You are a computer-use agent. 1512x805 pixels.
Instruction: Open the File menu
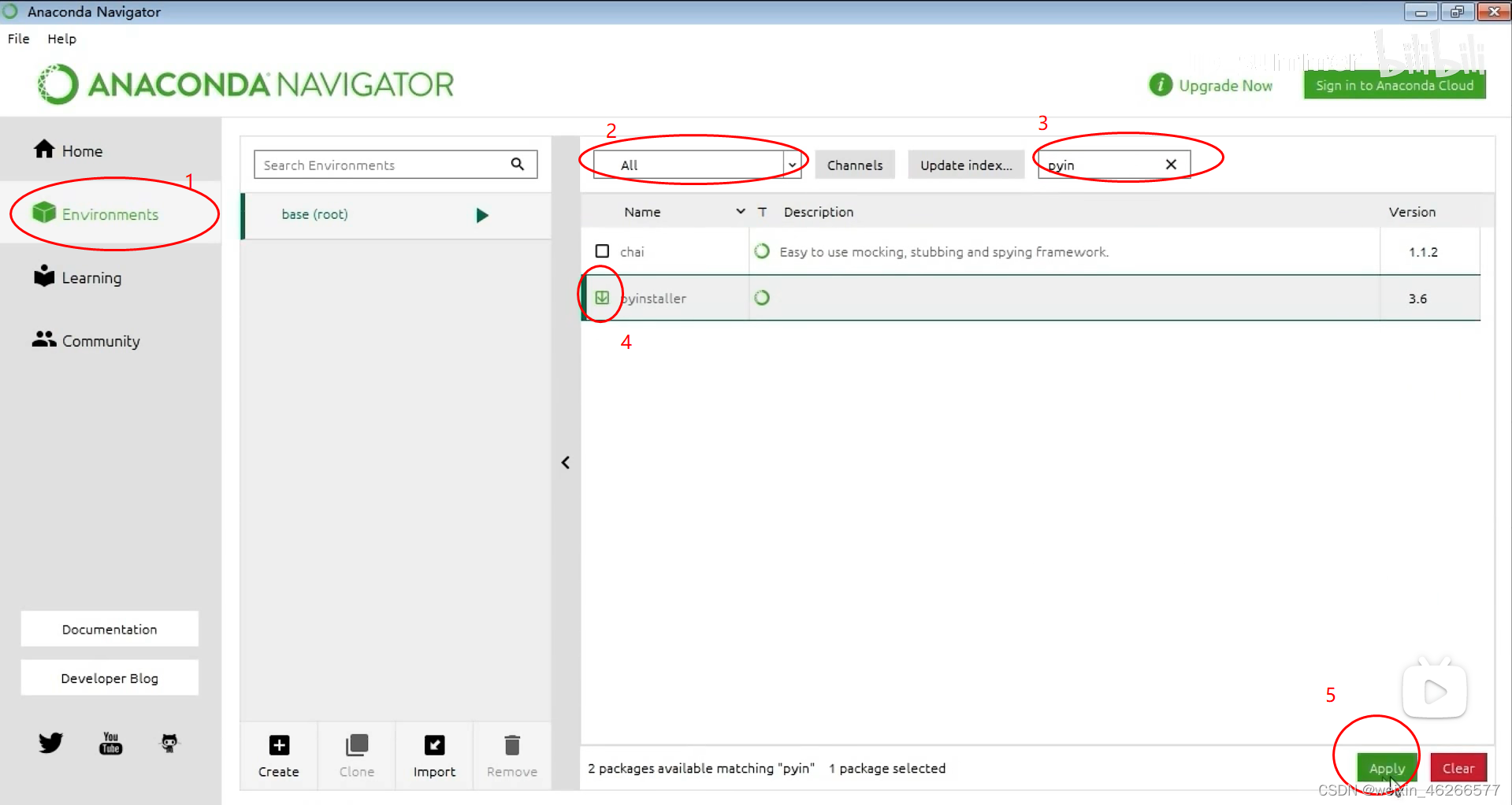coord(18,39)
